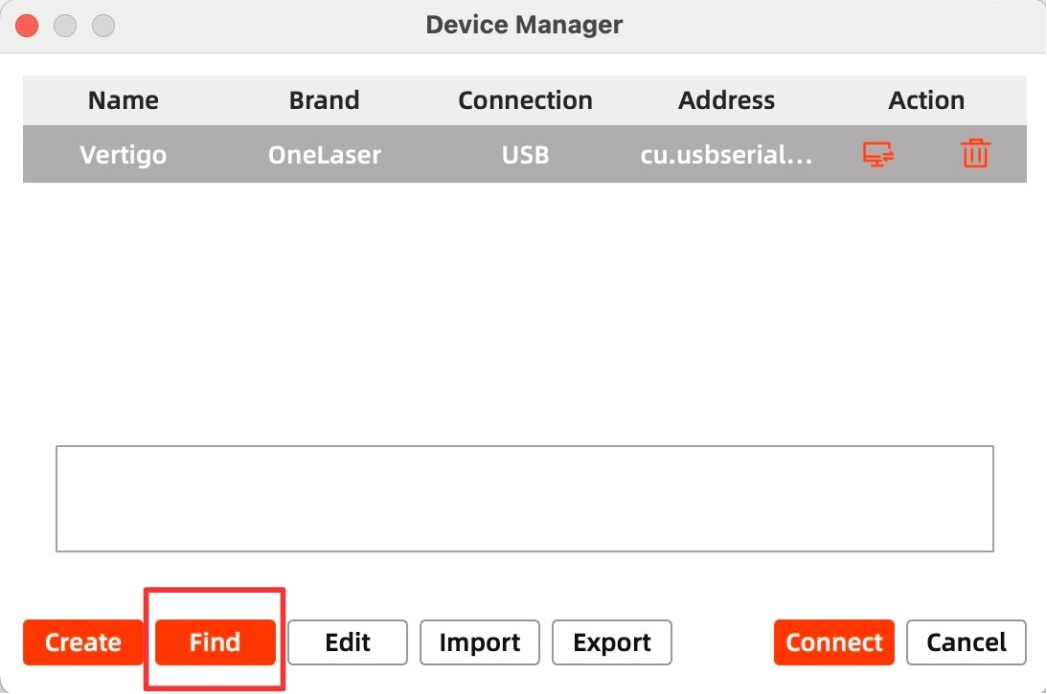Cancel the Device Manager dialog
Screen dimensions: 1047x694
(966, 642)
